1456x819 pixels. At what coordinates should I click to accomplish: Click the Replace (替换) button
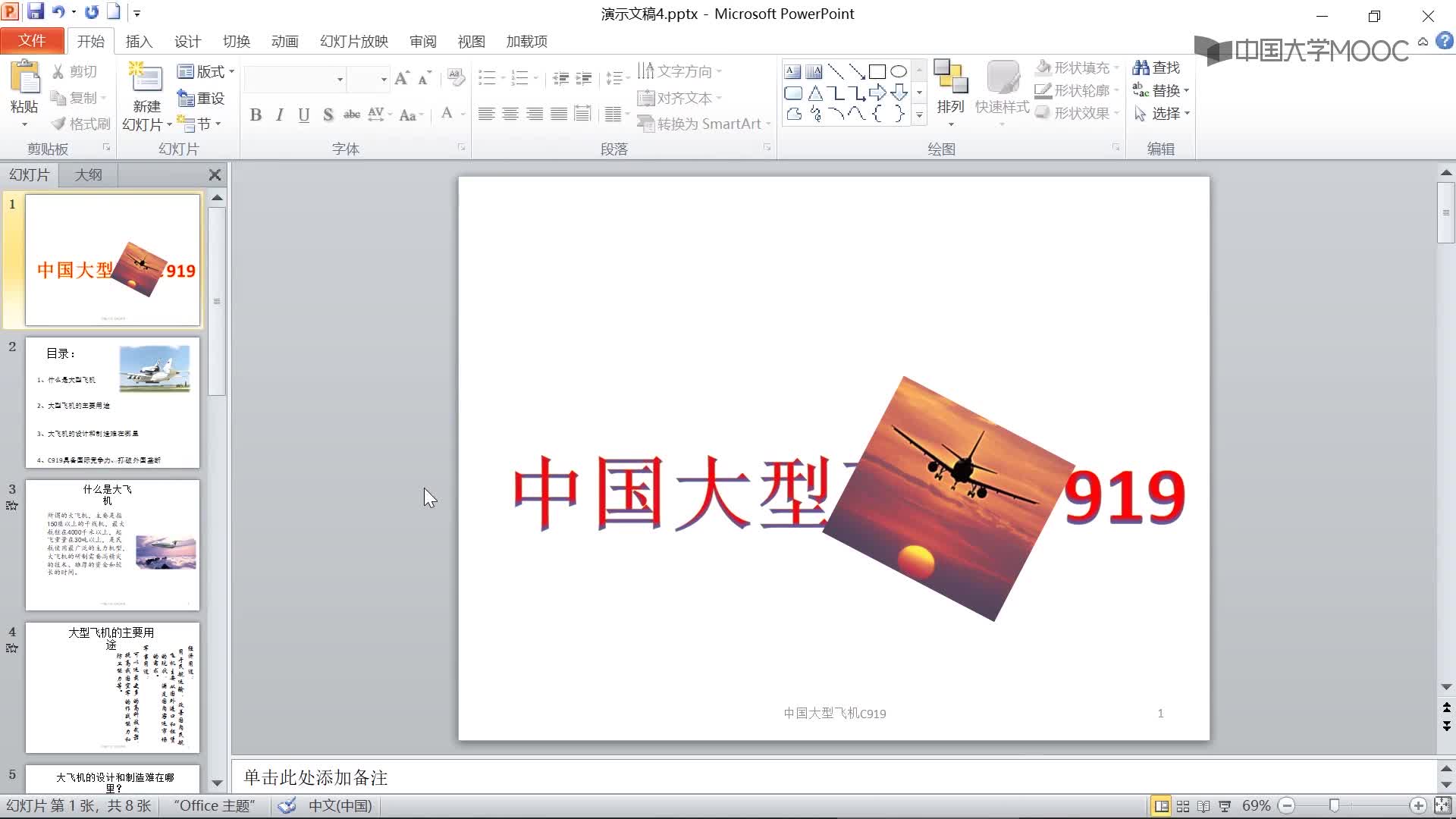click(x=1160, y=90)
